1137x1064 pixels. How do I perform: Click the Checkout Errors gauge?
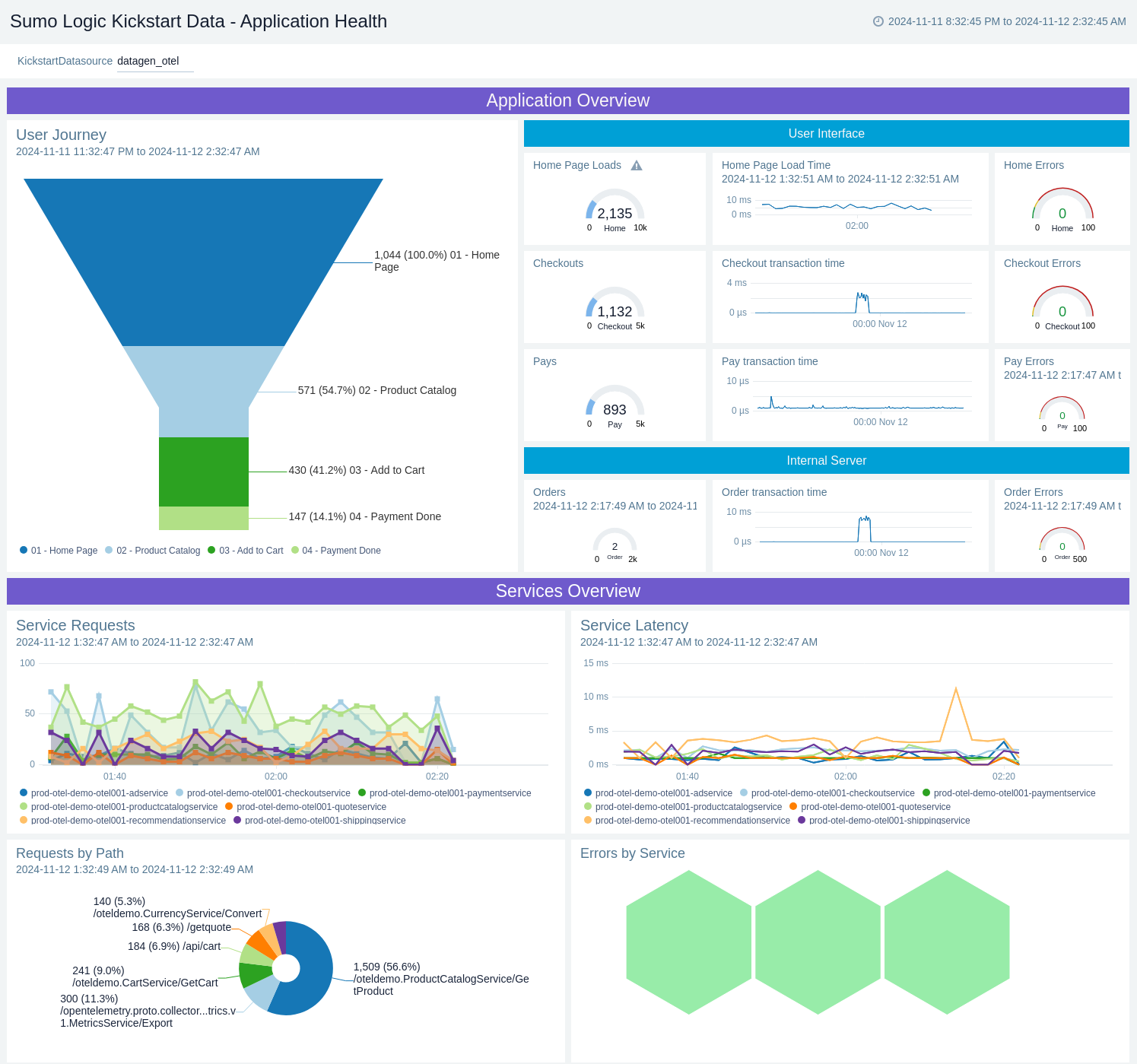(x=1062, y=305)
